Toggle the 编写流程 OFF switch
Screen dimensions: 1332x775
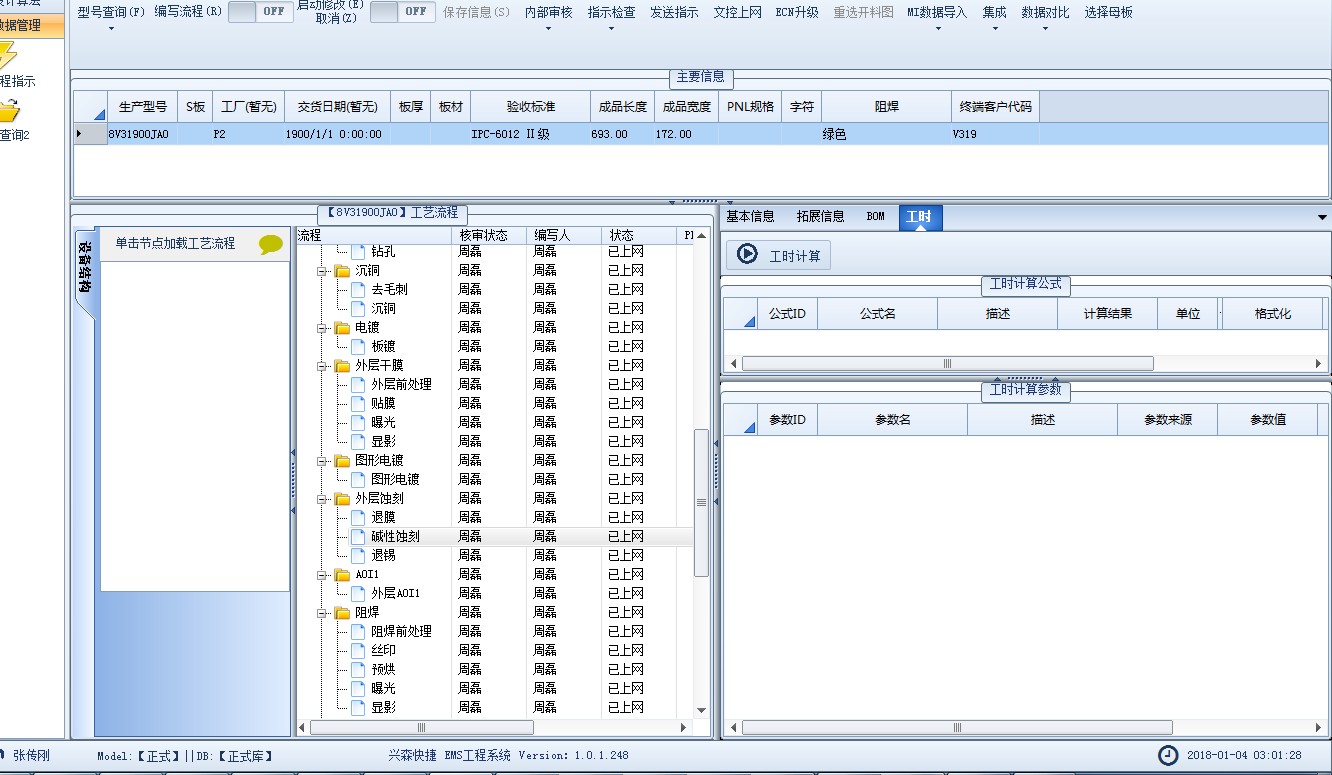261,12
